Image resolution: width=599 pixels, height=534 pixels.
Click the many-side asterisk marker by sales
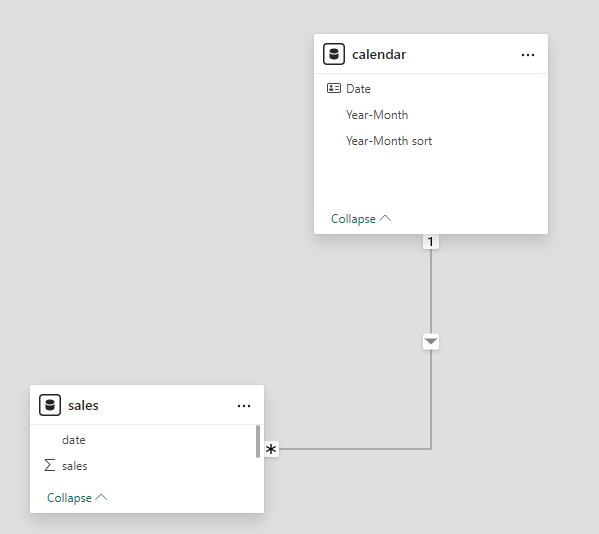point(271,449)
